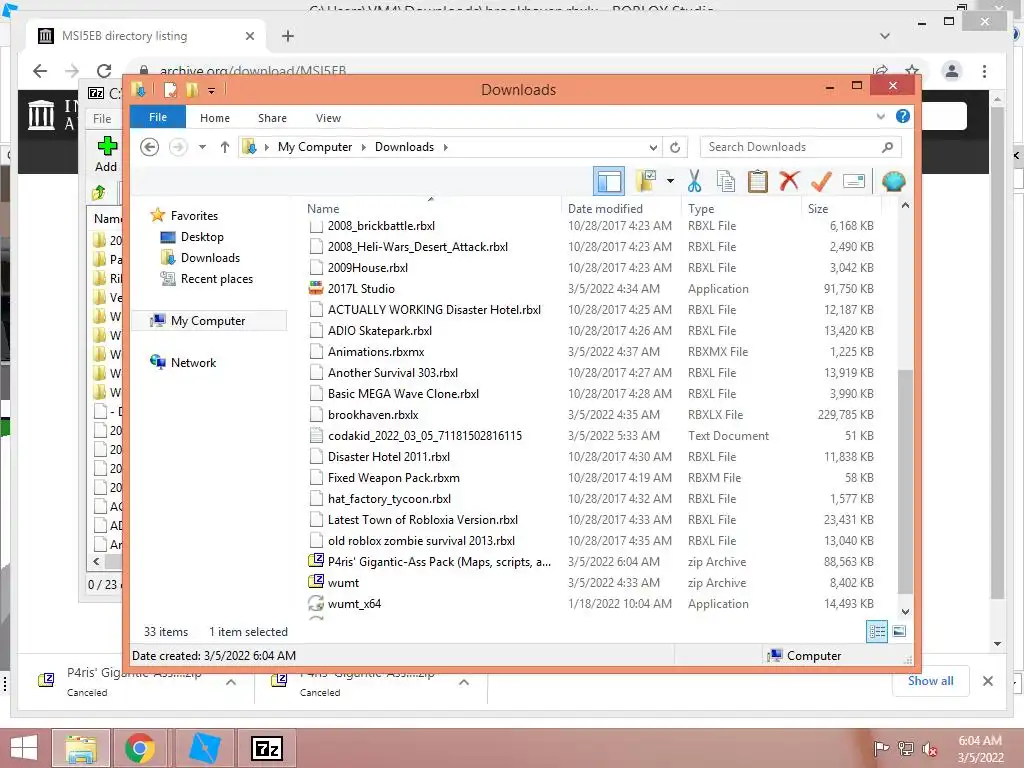The image size is (1024, 768).
Task: Click the Cut scissors icon
Action: point(694,181)
